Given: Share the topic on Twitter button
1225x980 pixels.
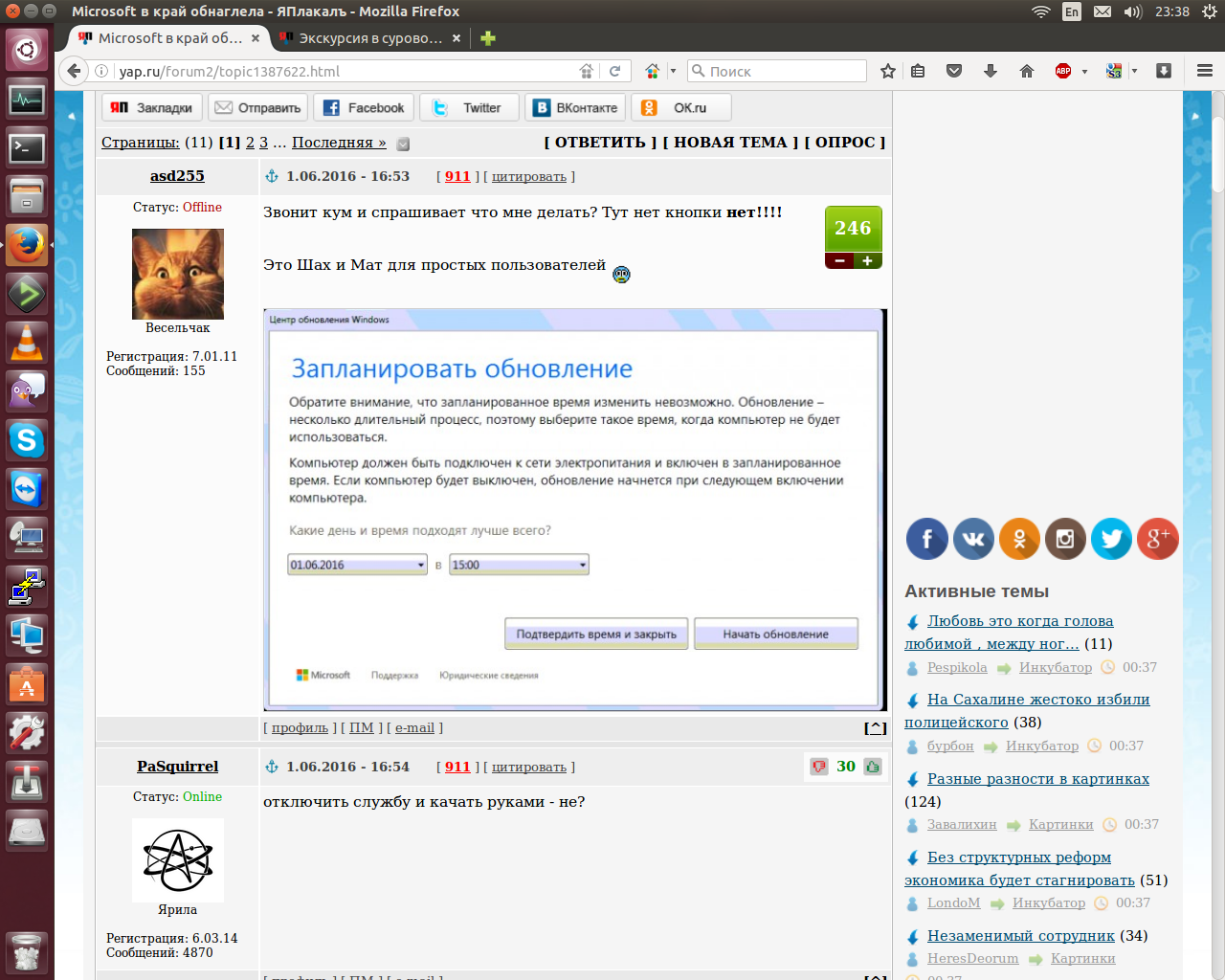Looking at the screenshot, I should pos(469,107).
